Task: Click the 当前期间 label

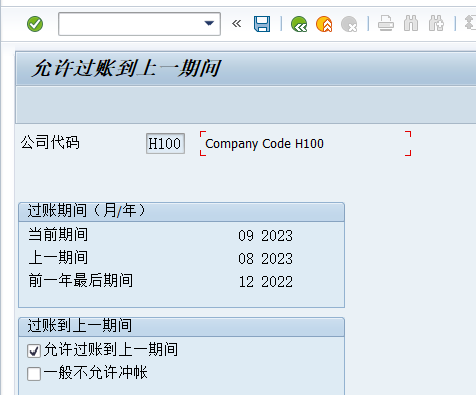Action: click(x=58, y=234)
